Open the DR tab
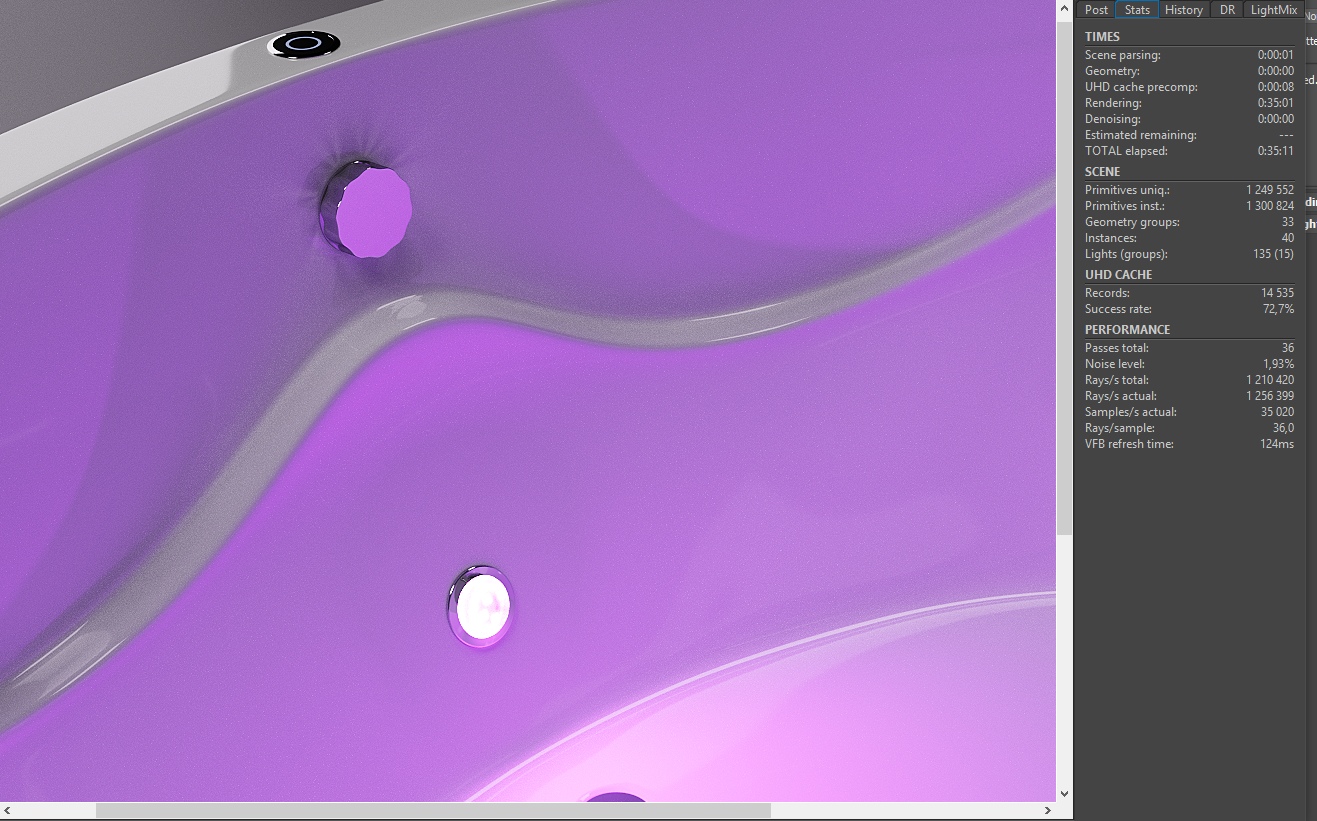 click(x=1227, y=10)
